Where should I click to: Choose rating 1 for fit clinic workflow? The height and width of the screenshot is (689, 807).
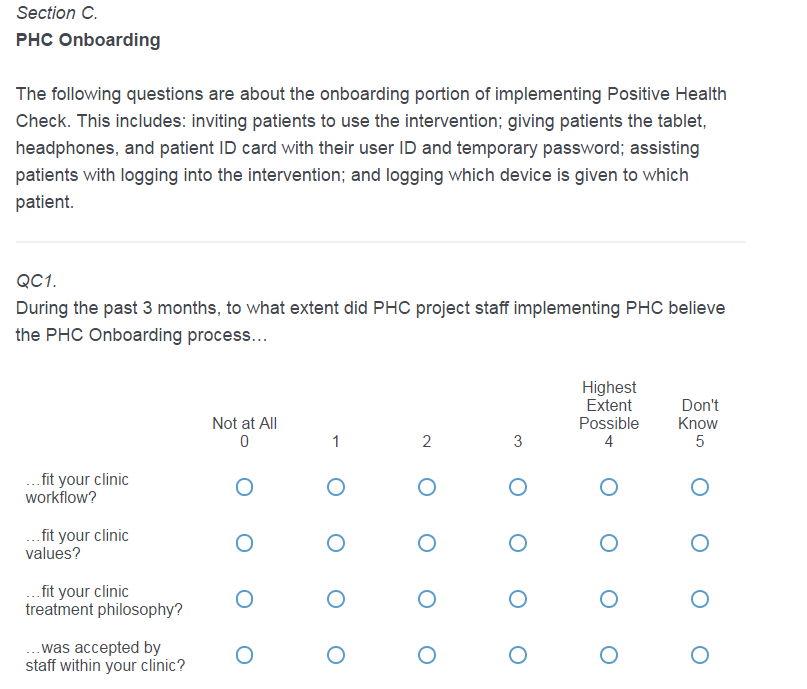click(336, 488)
